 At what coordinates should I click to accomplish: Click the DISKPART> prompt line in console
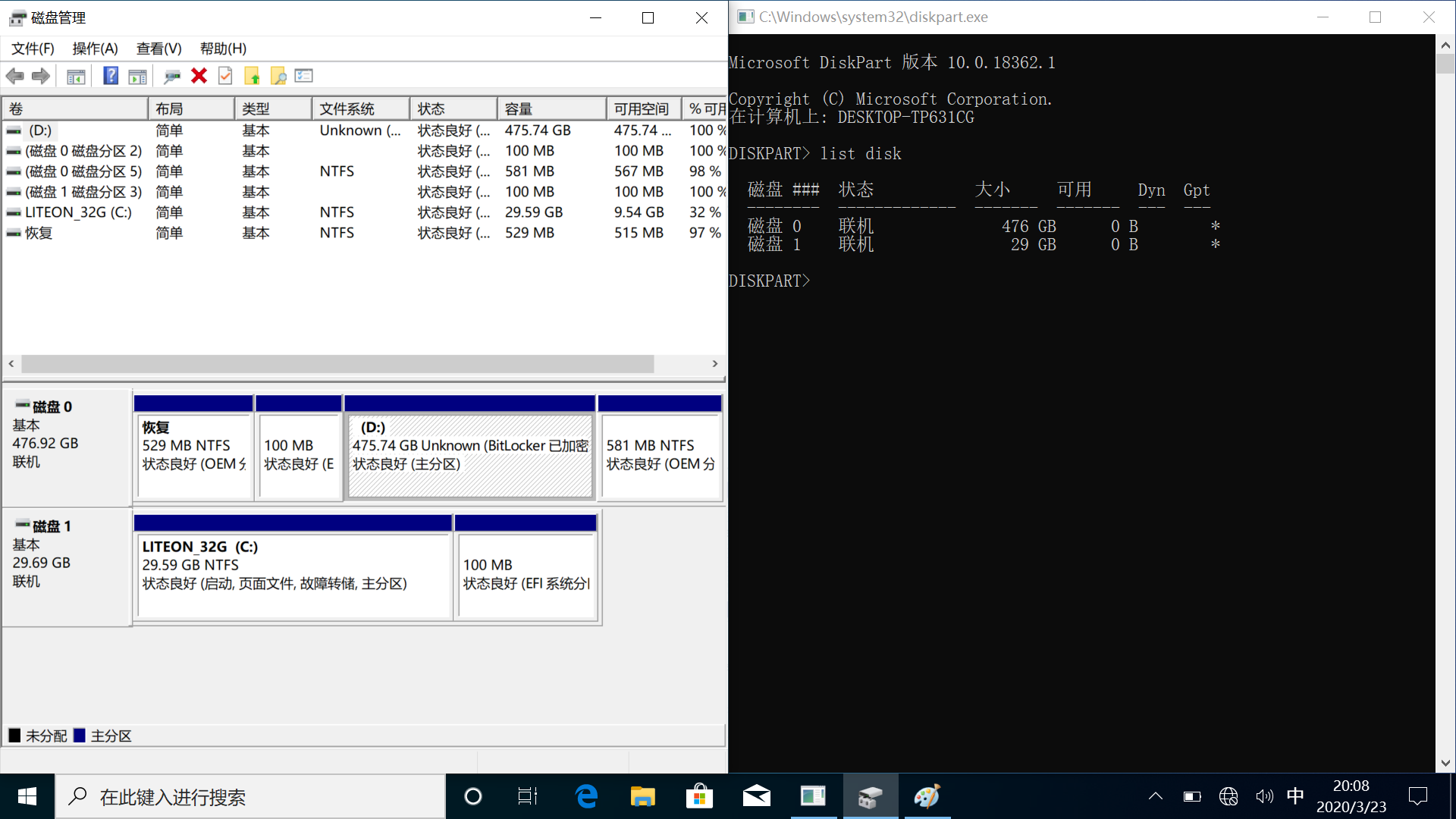point(770,281)
